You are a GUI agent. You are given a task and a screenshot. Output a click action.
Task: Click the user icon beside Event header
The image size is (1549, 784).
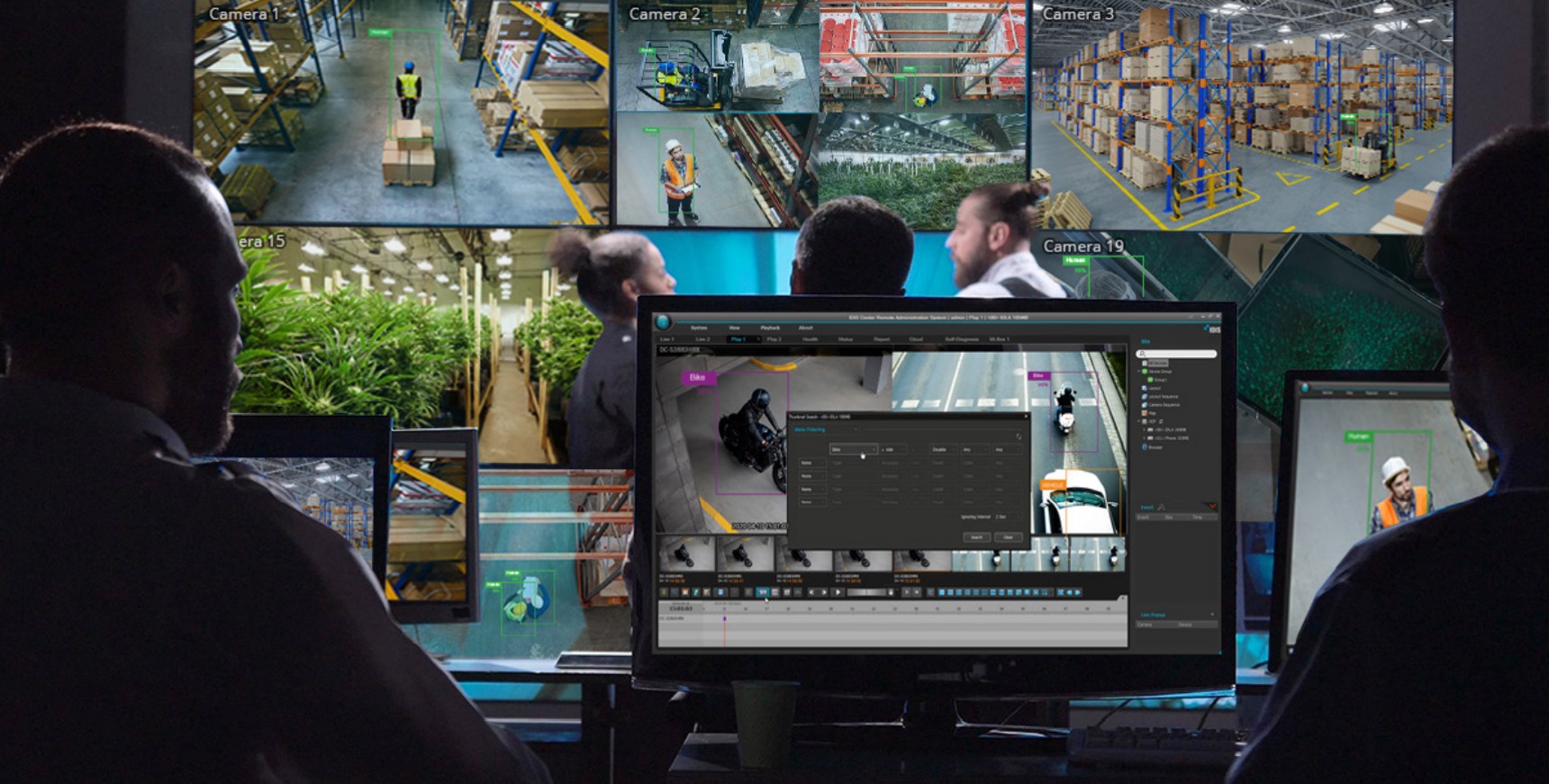[x=1162, y=507]
